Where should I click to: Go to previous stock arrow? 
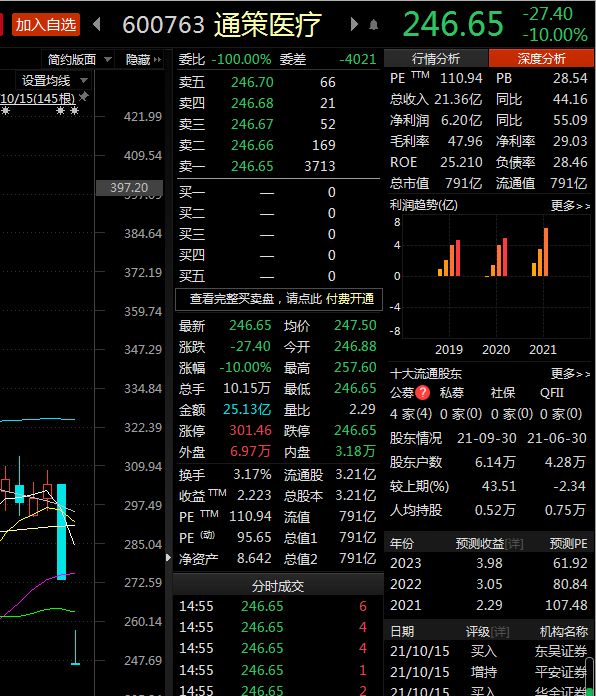pyautogui.click(x=96, y=24)
